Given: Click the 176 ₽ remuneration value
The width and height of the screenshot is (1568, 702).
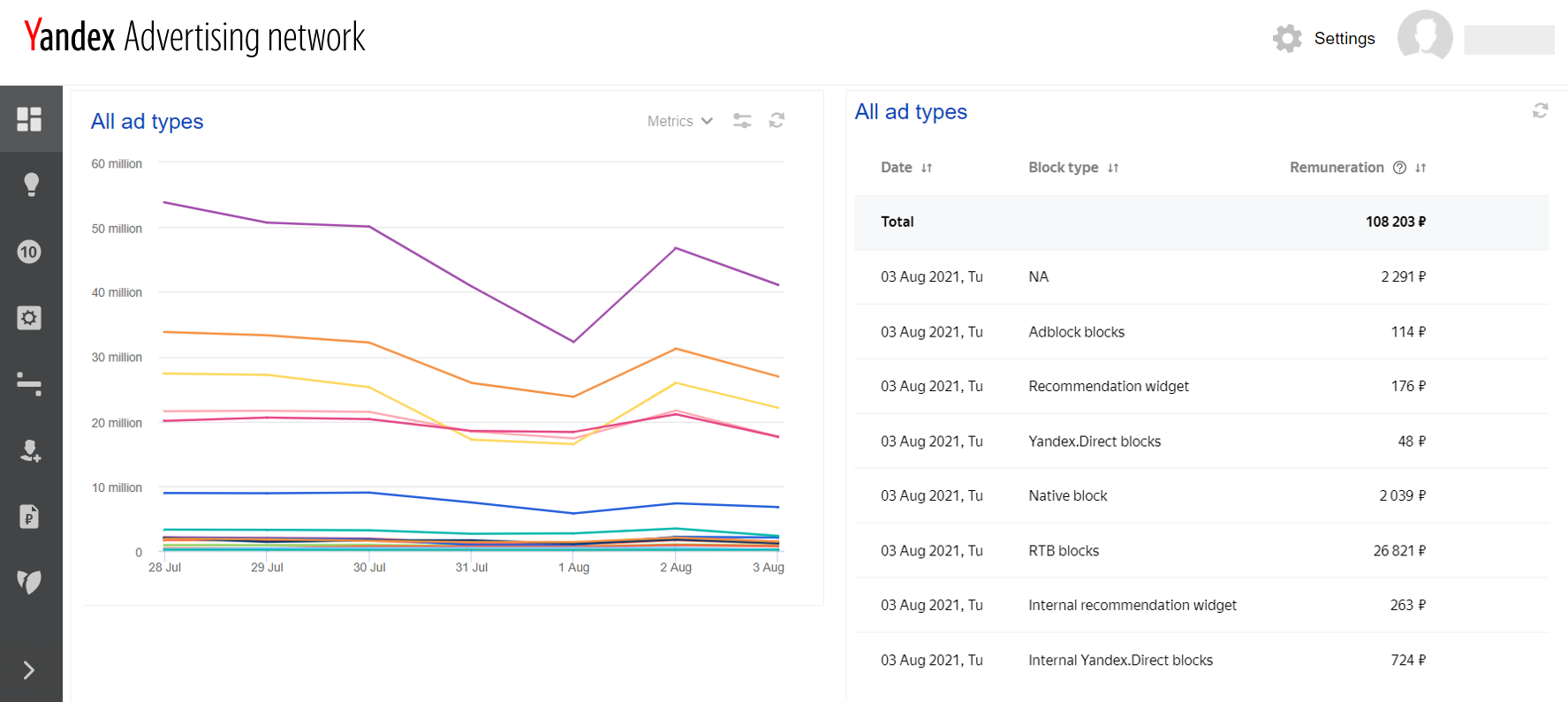Looking at the screenshot, I should click(1409, 387).
